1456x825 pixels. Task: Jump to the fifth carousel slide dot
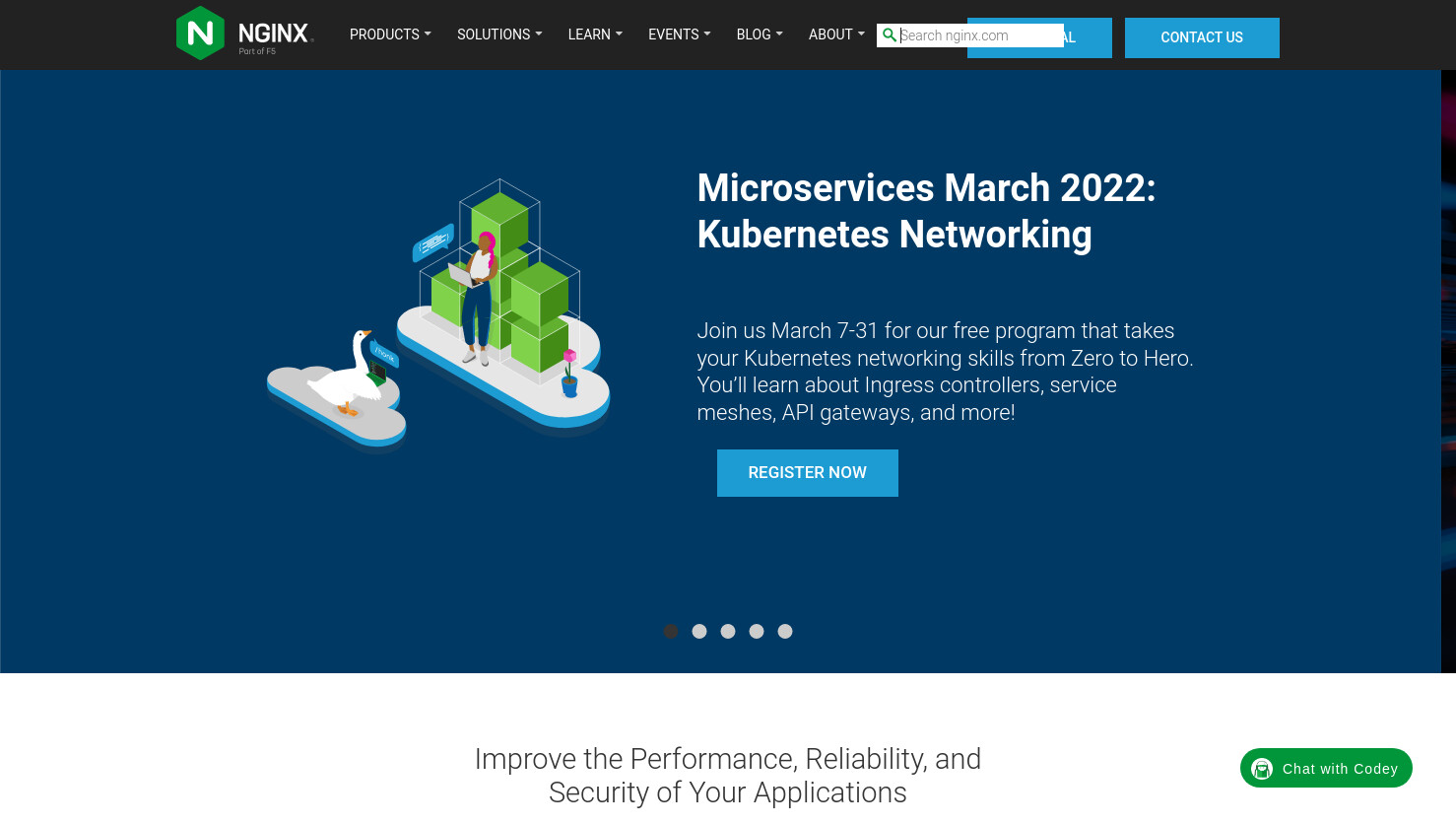(x=785, y=631)
